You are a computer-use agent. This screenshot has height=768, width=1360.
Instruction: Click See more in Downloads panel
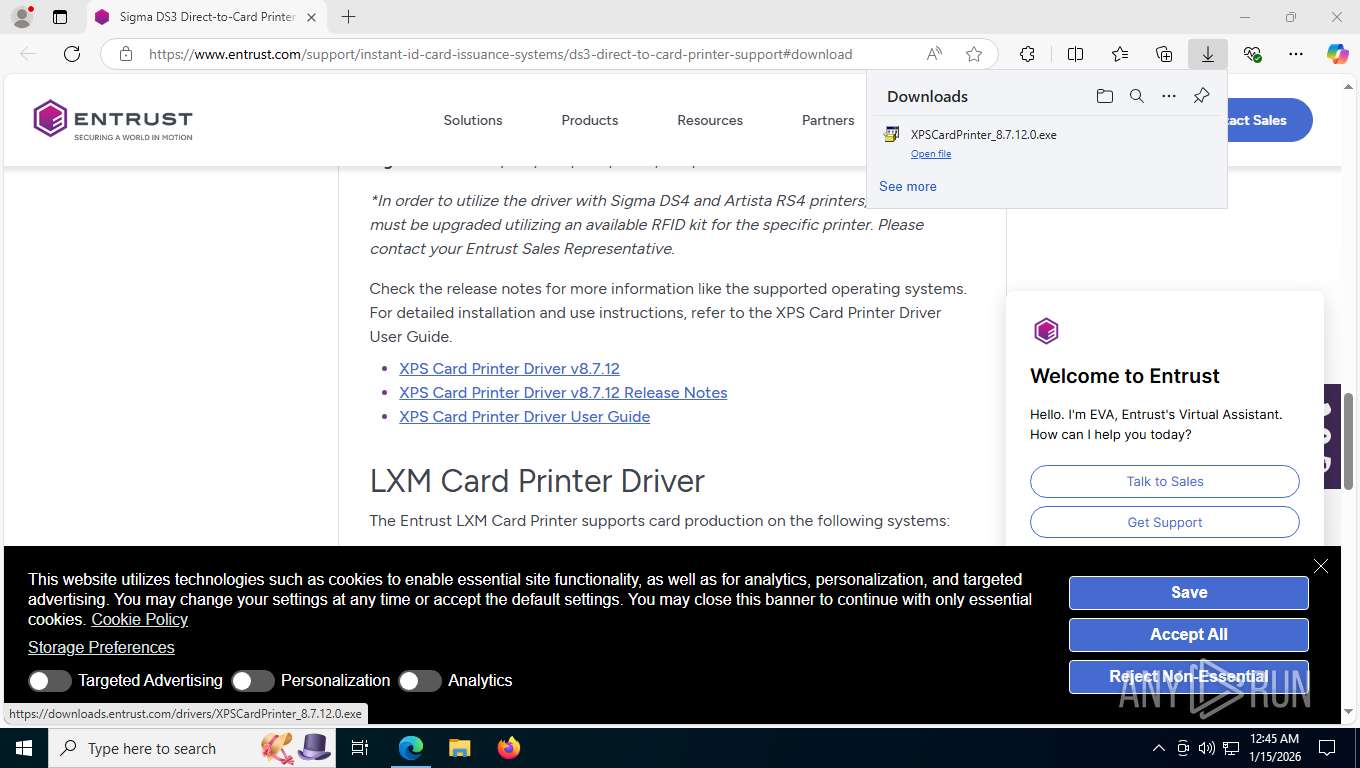(x=908, y=186)
